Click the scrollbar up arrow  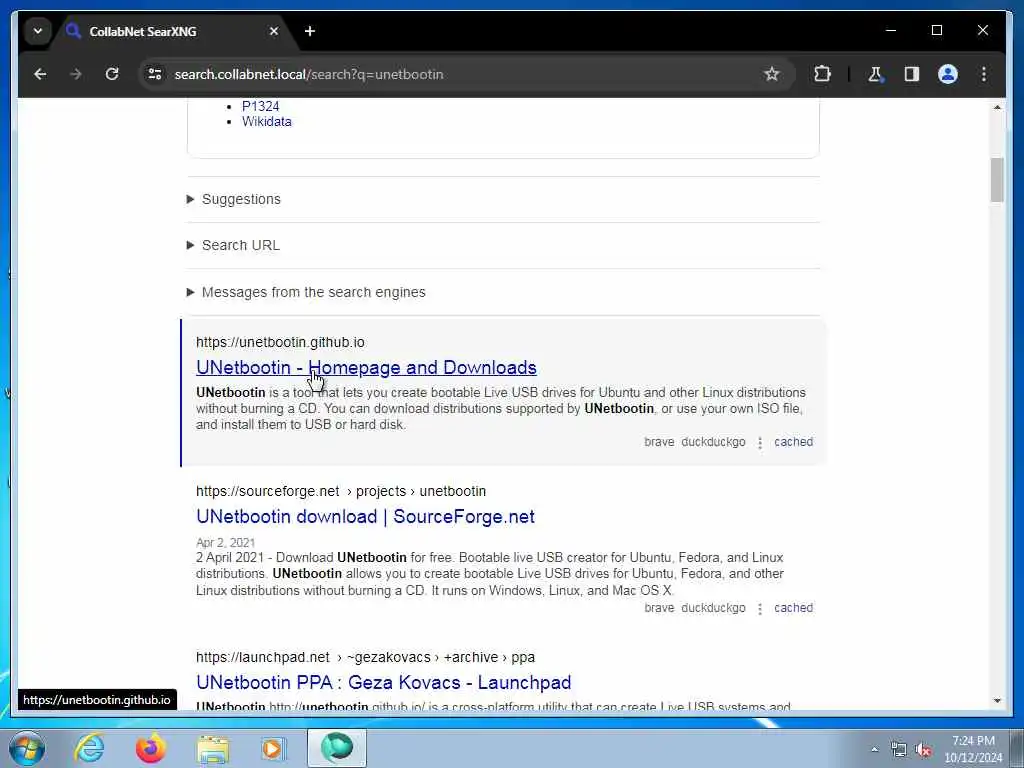click(x=997, y=107)
